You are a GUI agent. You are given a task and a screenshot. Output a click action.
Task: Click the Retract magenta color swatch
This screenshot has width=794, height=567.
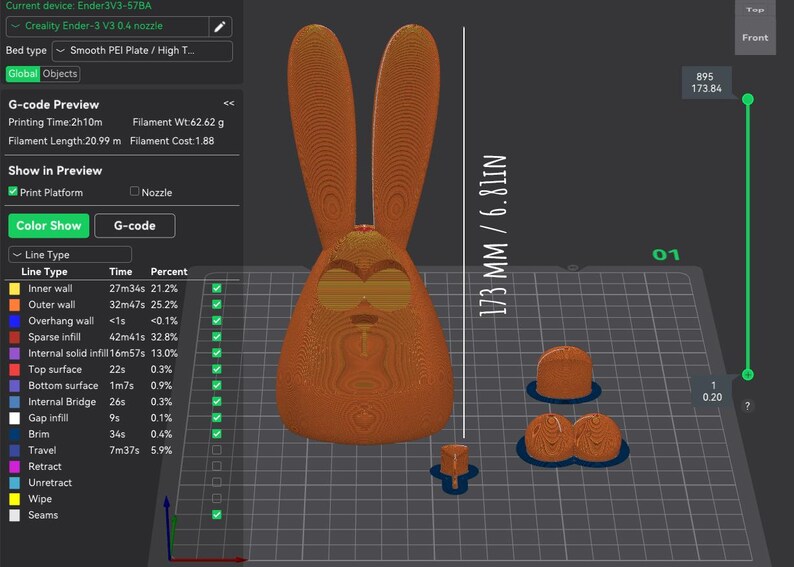tap(15, 467)
